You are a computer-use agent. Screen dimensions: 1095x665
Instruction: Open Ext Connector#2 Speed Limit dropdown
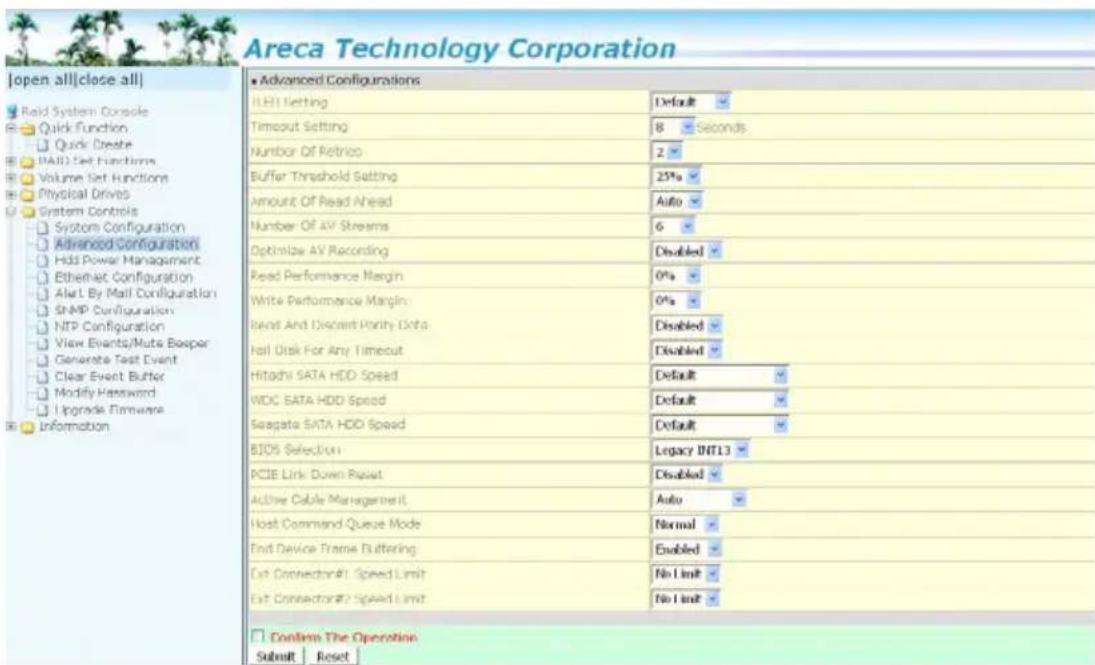[x=685, y=599]
